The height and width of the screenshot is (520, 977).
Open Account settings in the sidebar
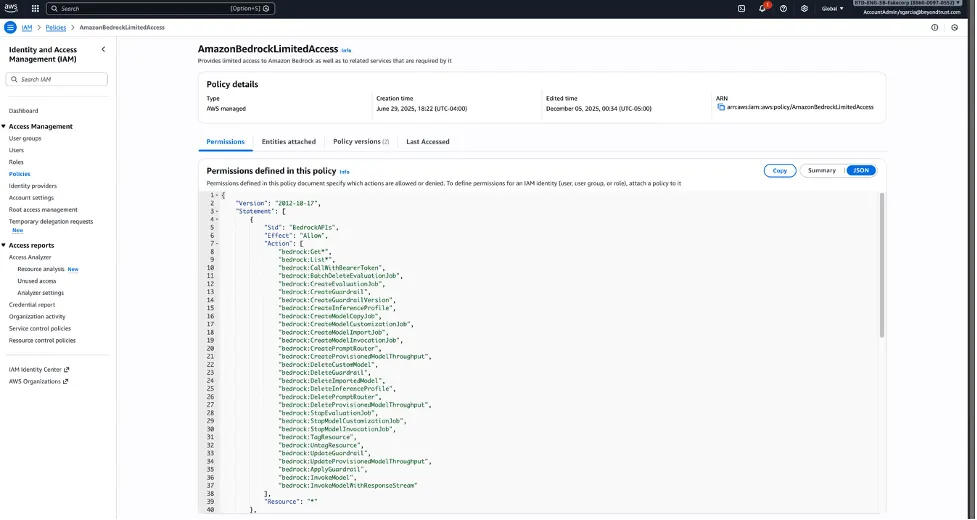[x=31, y=197]
